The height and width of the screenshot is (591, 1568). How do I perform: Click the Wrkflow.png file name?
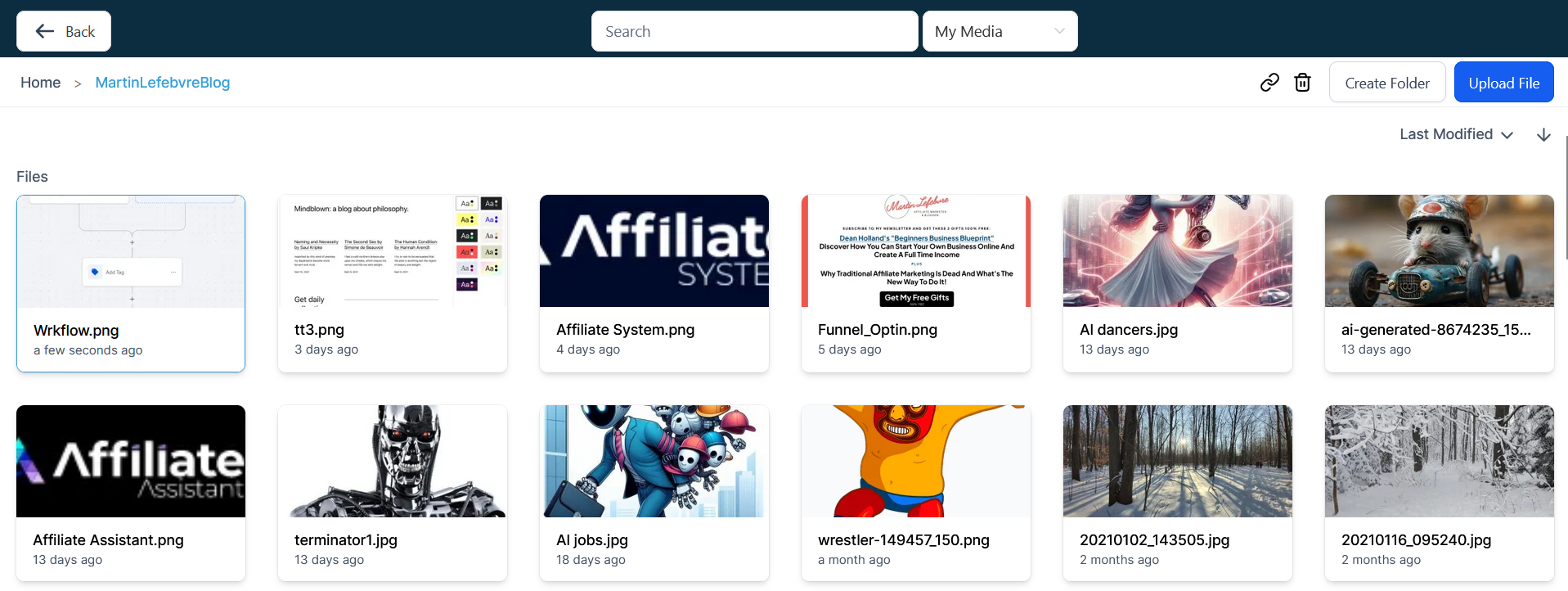point(76,331)
